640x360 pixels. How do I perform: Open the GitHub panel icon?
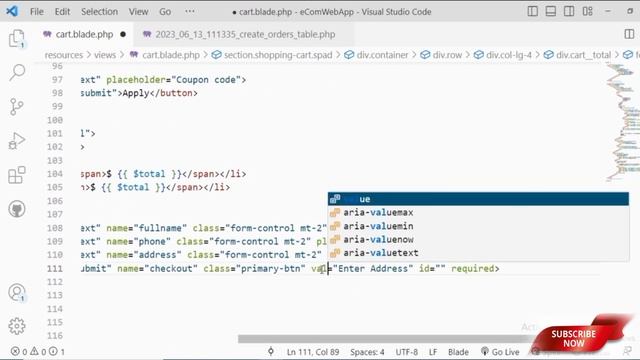coord(17,209)
